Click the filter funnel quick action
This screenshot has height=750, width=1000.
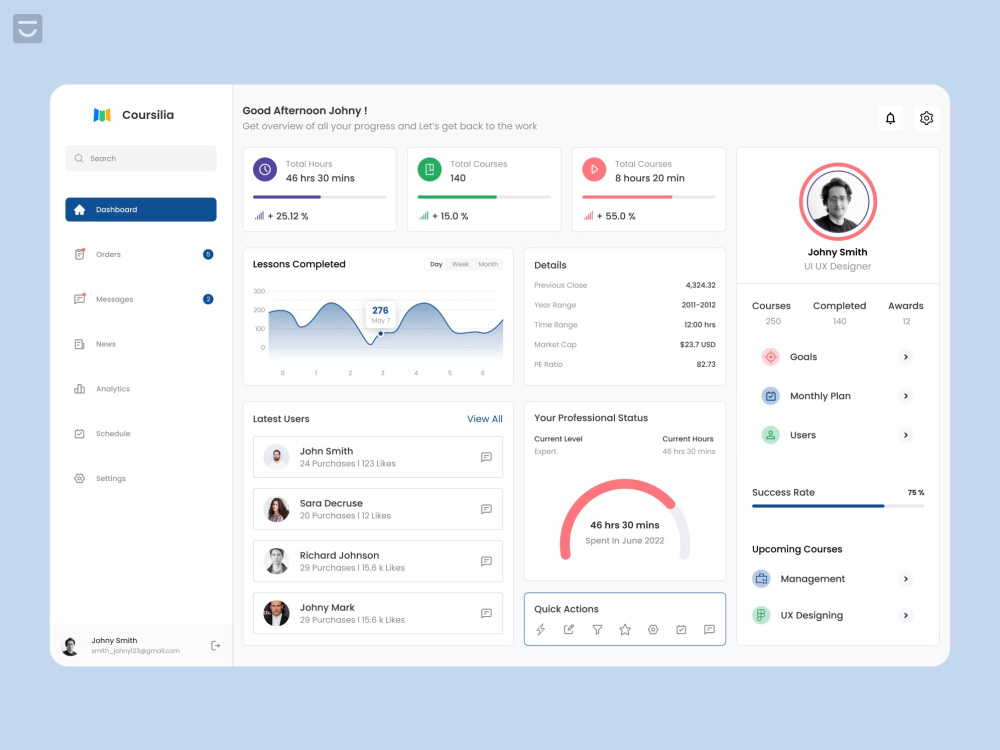(597, 629)
